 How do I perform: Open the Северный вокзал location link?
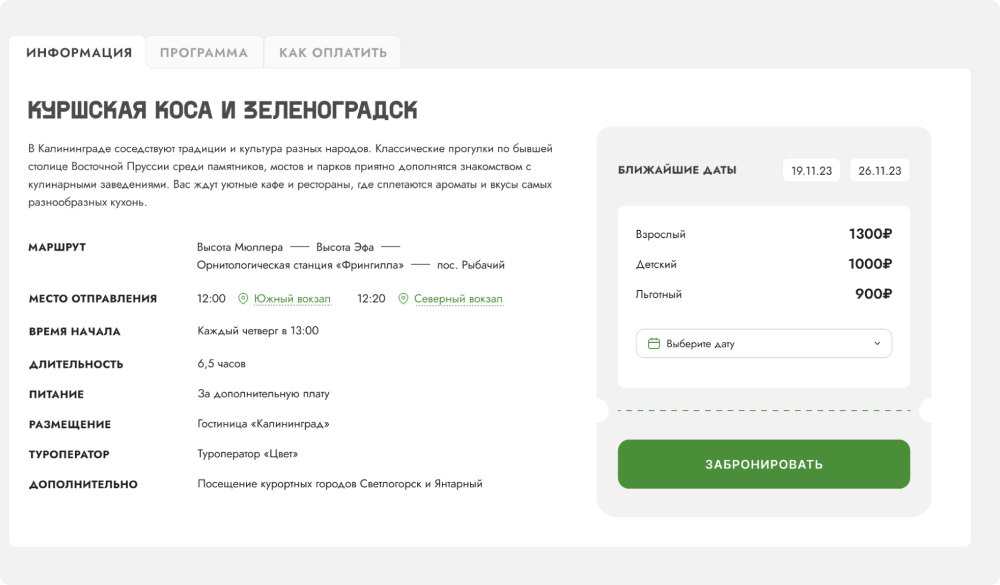pyautogui.click(x=458, y=299)
